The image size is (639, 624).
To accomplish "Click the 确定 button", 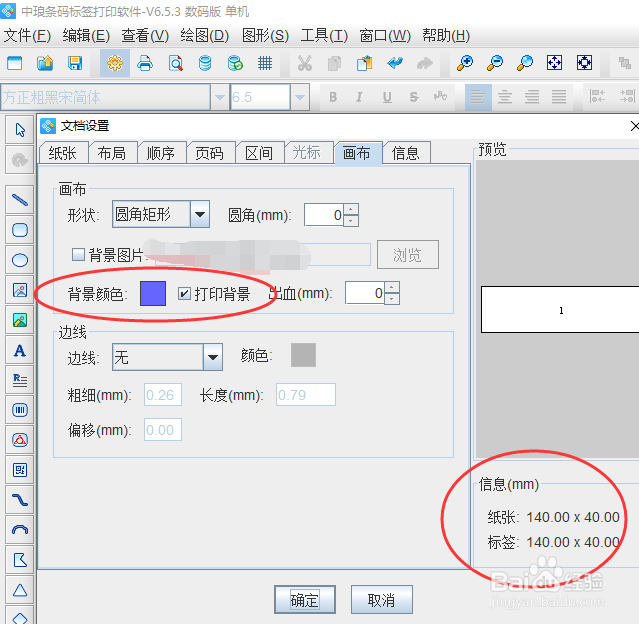I will pyautogui.click(x=305, y=600).
